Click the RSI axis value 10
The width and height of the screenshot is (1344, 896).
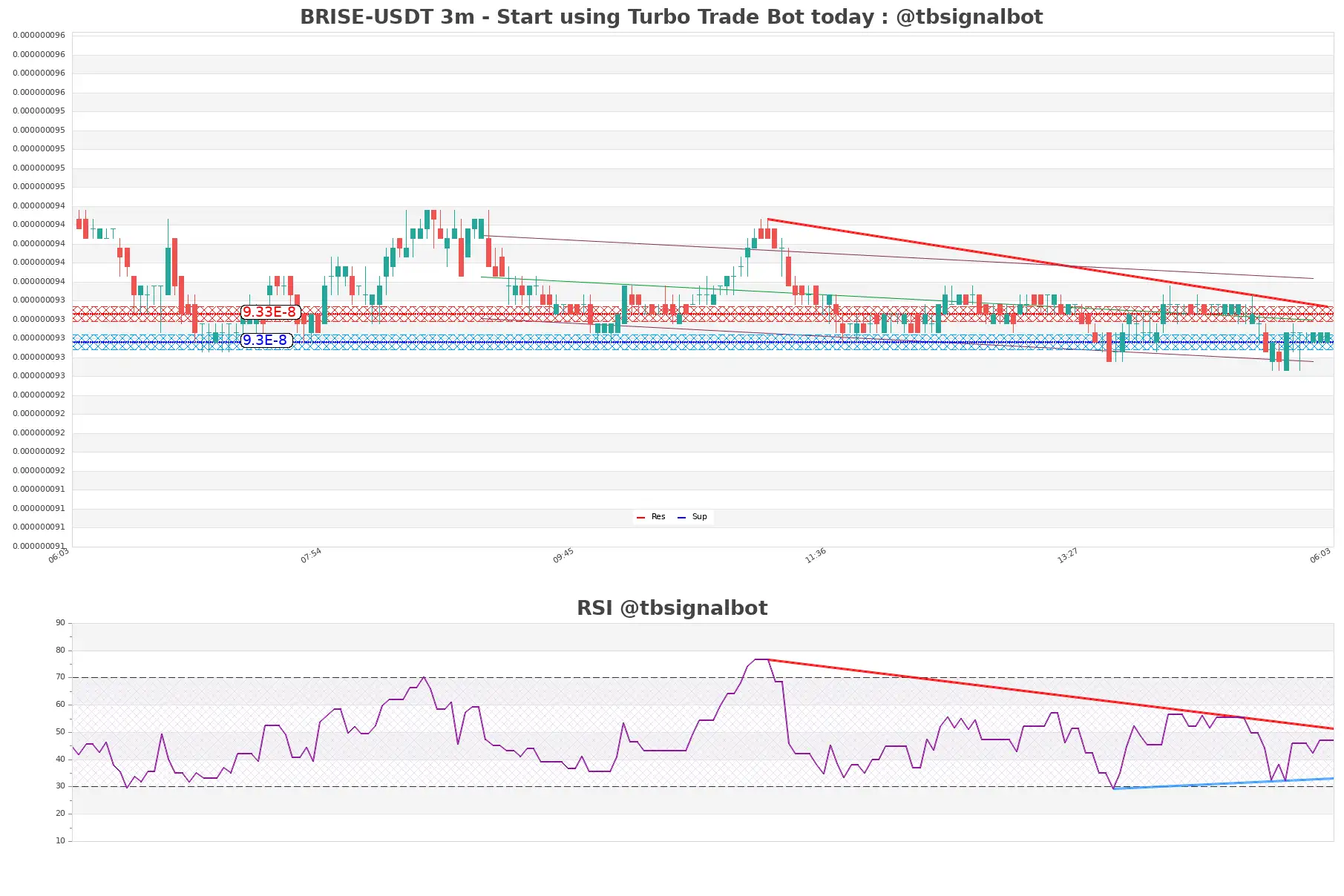tap(60, 841)
